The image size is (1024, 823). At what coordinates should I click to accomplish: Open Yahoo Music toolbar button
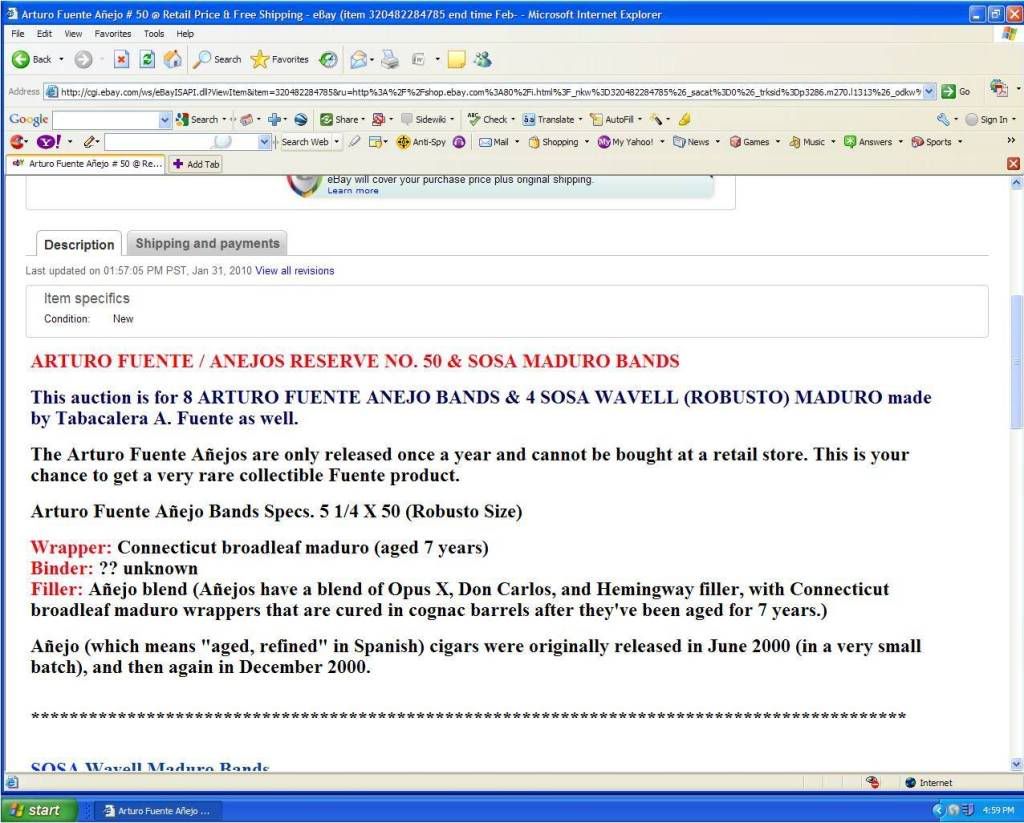click(x=807, y=142)
